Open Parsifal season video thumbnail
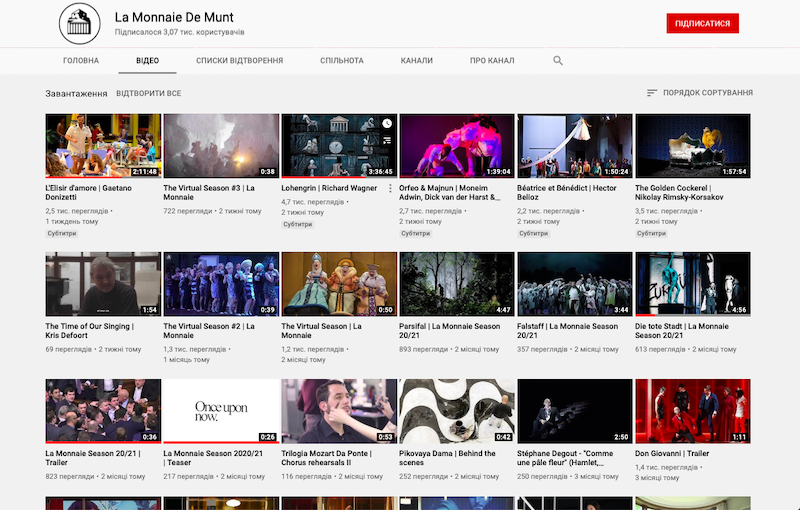The width and height of the screenshot is (800, 510). [457, 284]
